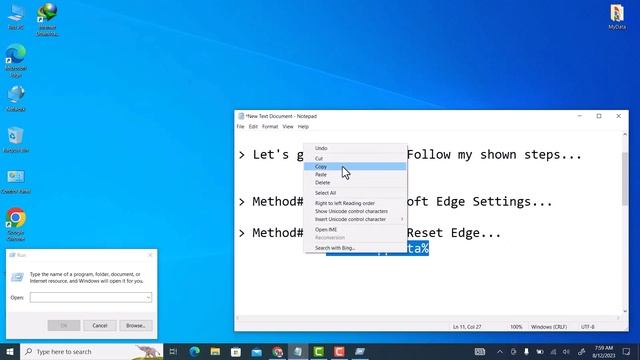The image size is (640, 360).
Task: Open Microsoft Store taskbar icon
Action: [x=236, y=351]
